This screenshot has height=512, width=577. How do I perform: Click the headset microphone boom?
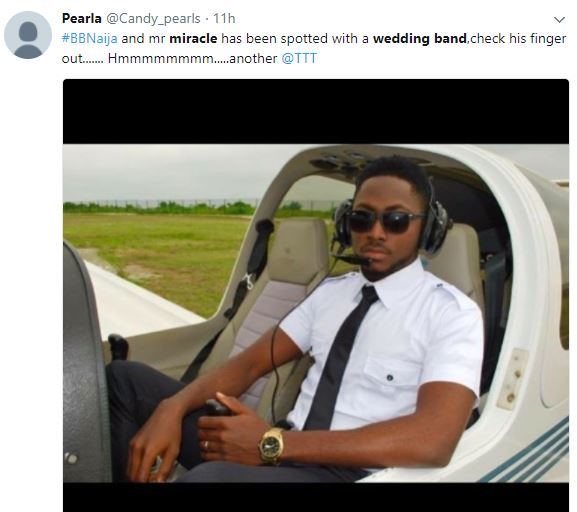tap(351, 259)
